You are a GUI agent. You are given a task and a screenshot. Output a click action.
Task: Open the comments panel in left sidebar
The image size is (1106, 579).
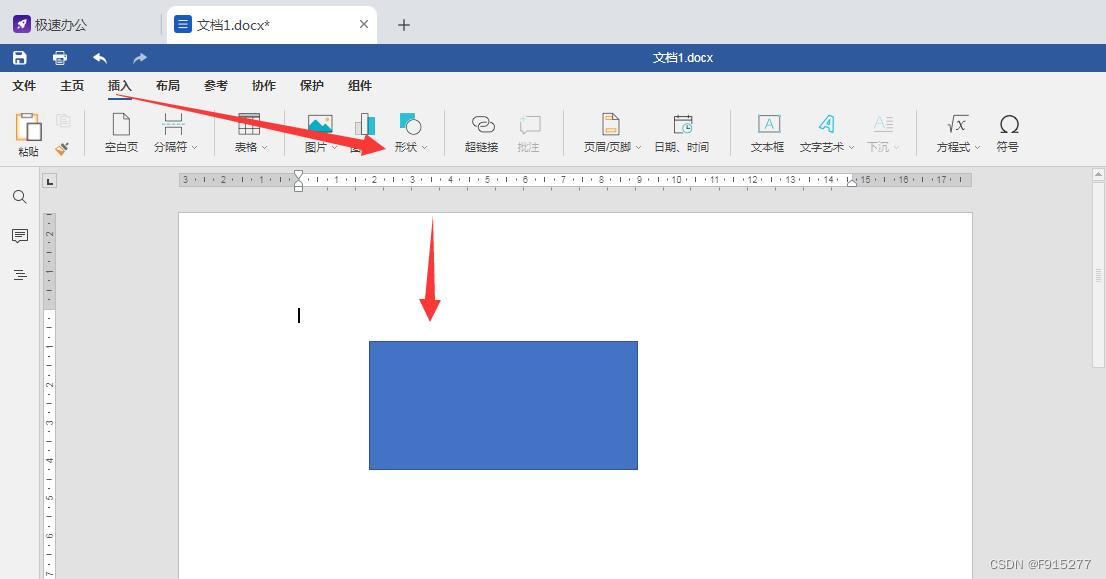(20, 236)
